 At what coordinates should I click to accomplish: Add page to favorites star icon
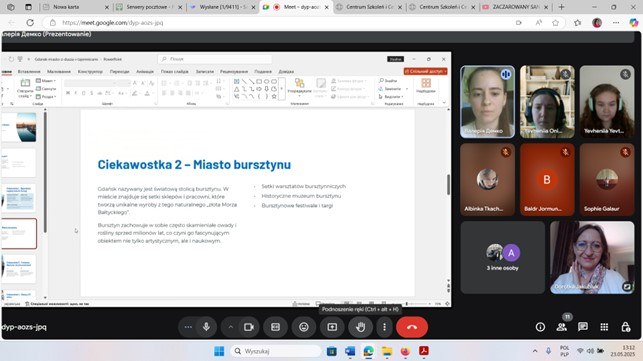click(x=555, y=23)
